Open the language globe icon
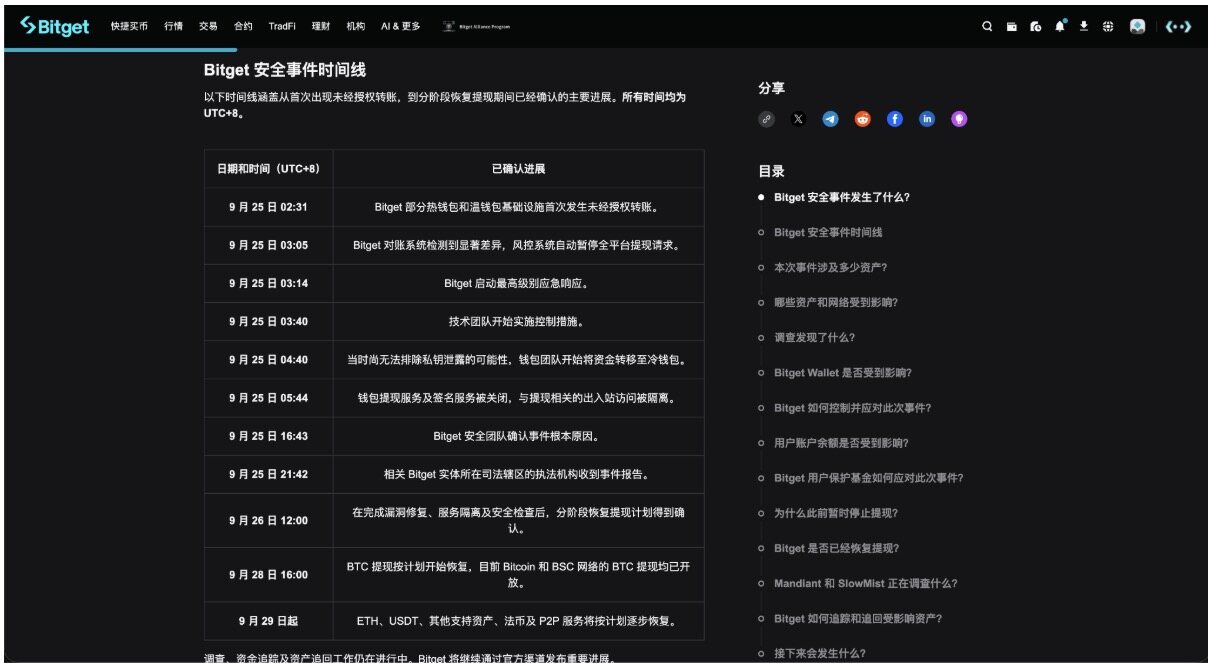 tap(1108, 27)
